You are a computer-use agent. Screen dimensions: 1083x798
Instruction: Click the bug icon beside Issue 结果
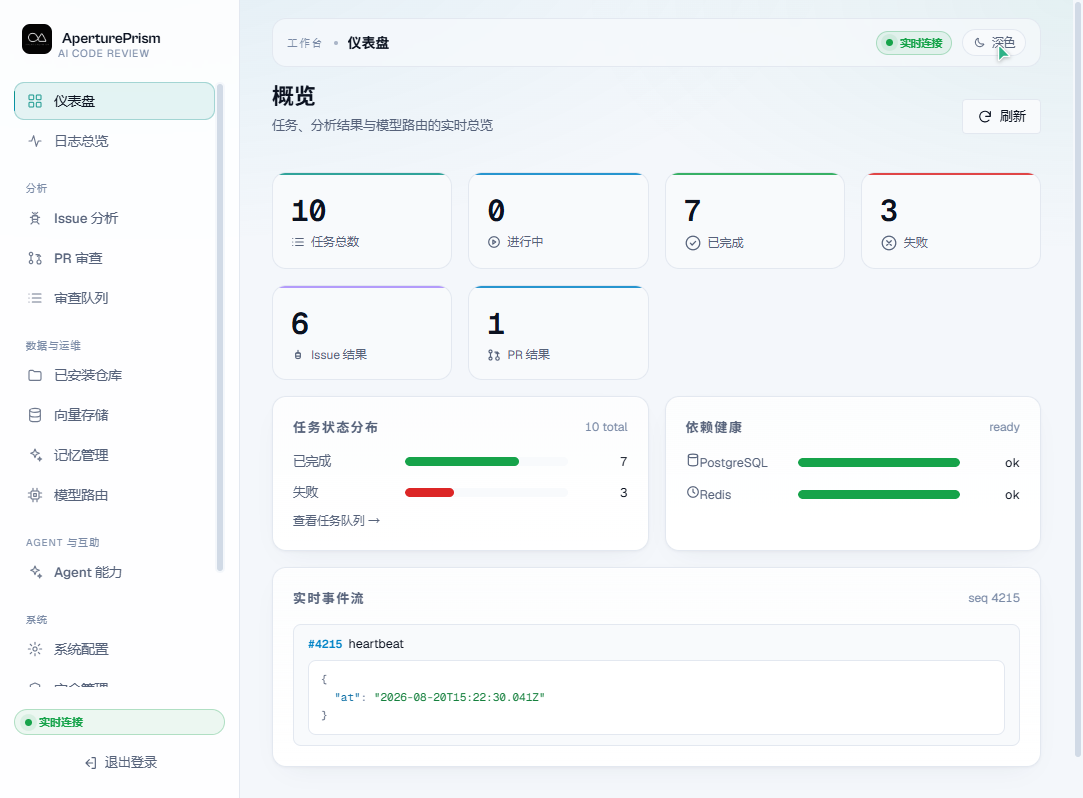coord(298,355)
